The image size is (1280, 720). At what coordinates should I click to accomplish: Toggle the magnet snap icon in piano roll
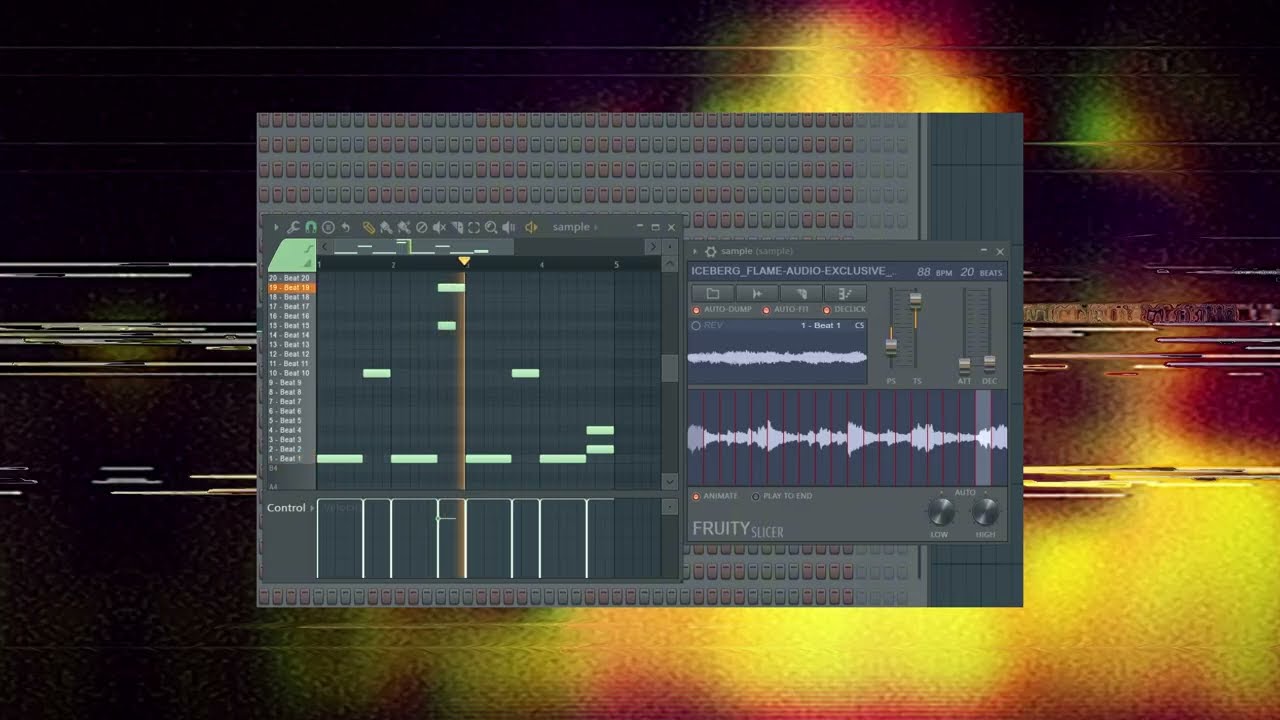pyautogui.click(x=311, y=228)
